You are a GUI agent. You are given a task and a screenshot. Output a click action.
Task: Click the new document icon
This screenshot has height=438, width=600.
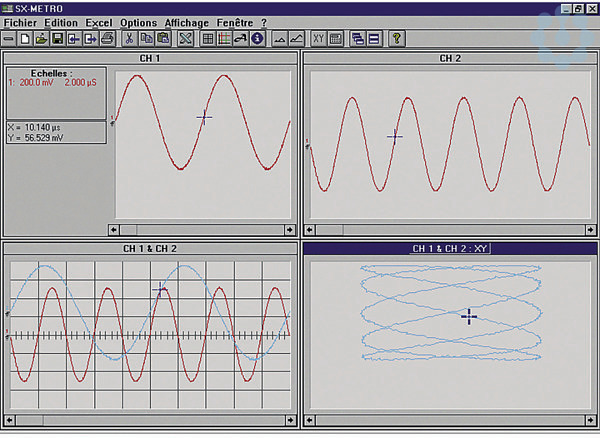tap(25, 39)
